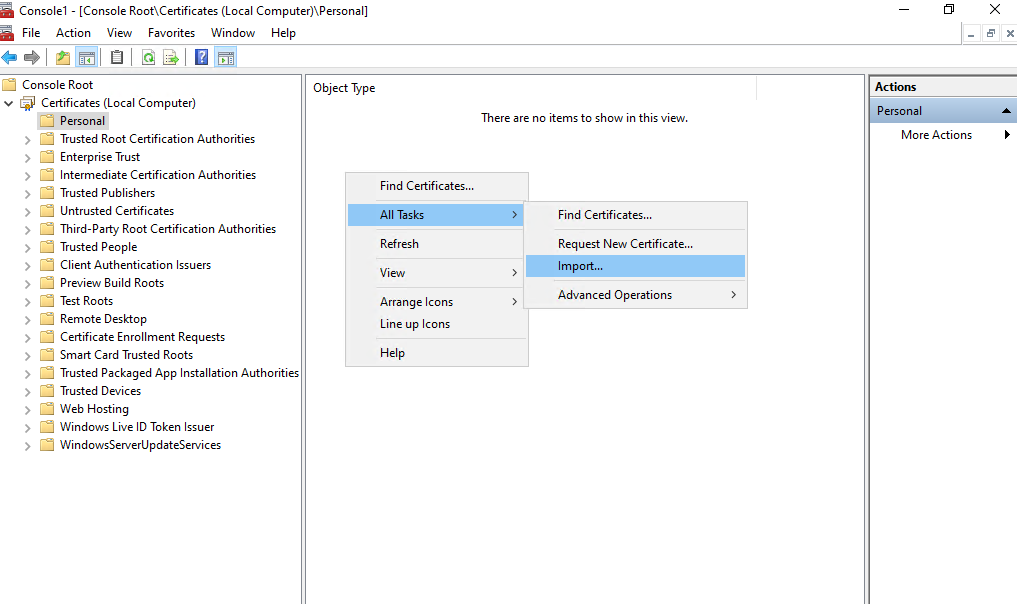This screenshot has height=604, width=1017.
Task: Click the Enterprise Trust folder icon
Action: 47,157
